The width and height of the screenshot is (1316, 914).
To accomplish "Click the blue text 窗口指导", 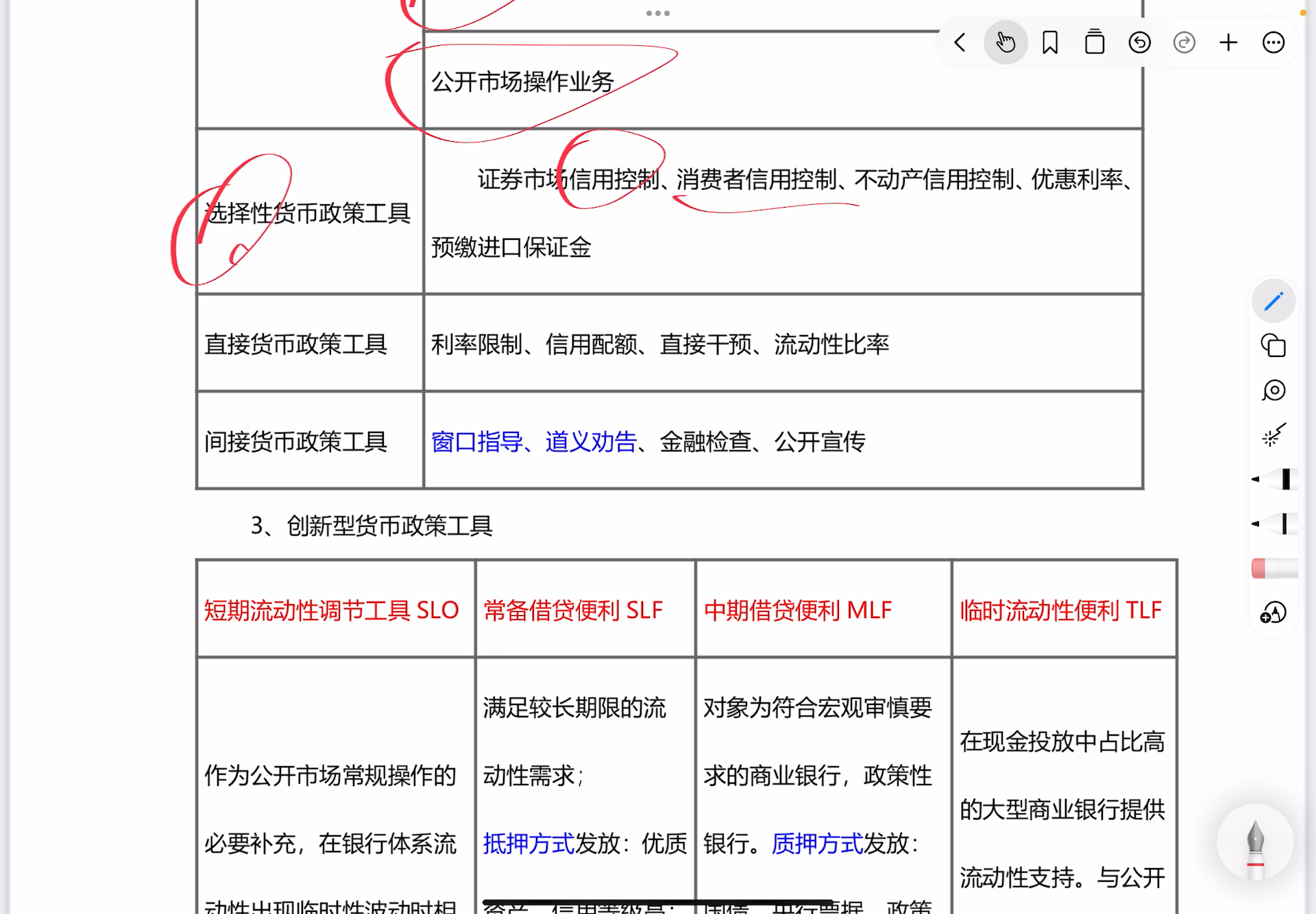I will 477,441.
